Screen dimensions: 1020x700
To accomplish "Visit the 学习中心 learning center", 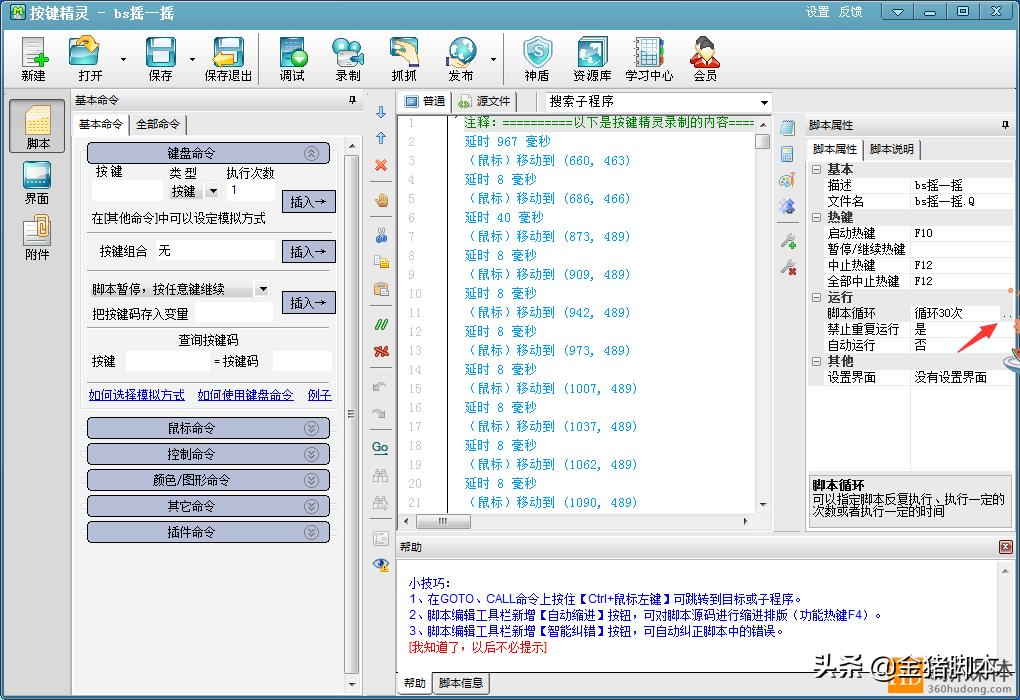I will tap(647, 57).
